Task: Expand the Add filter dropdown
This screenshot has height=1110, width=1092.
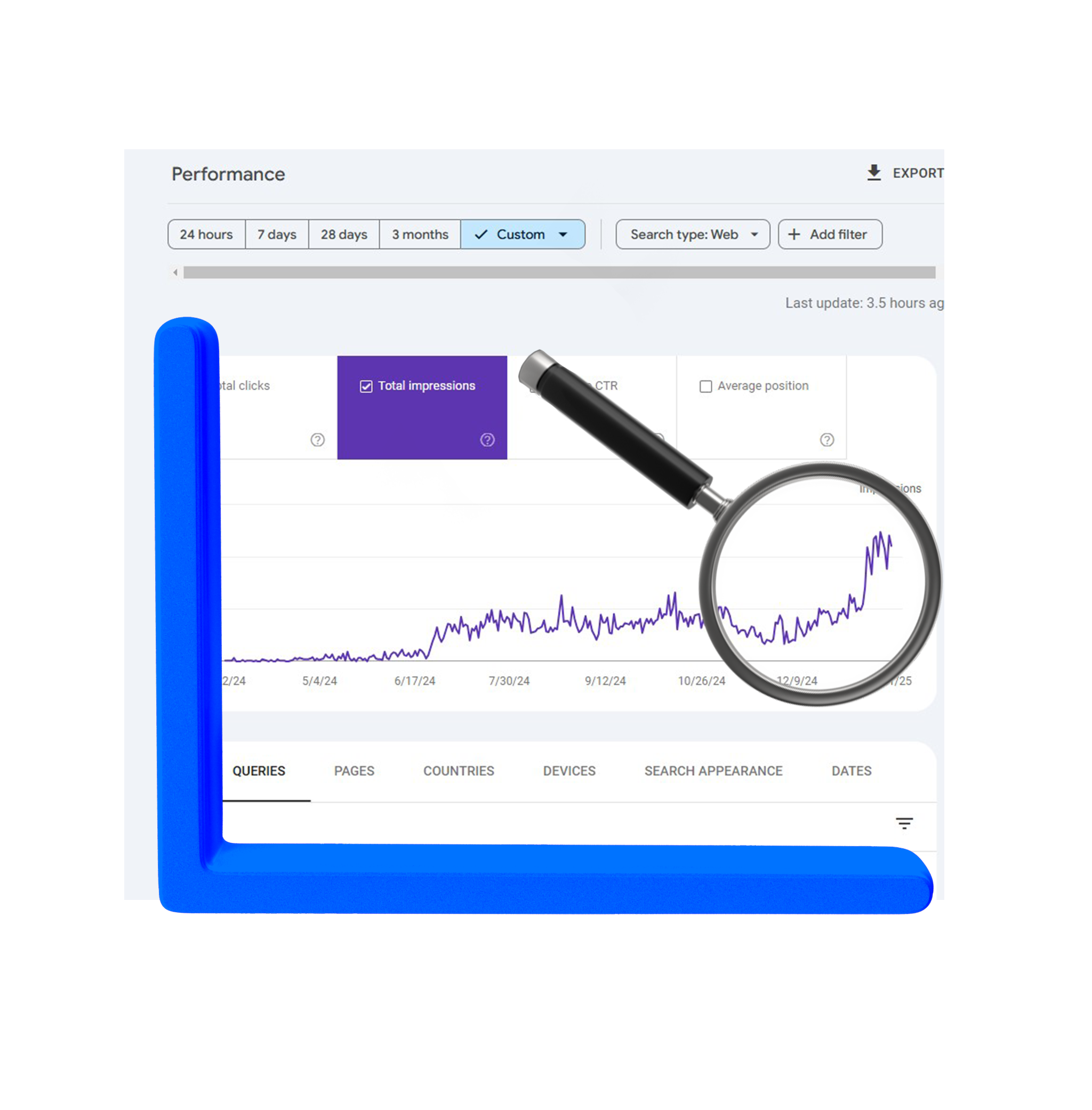Action: click(828, 234)
